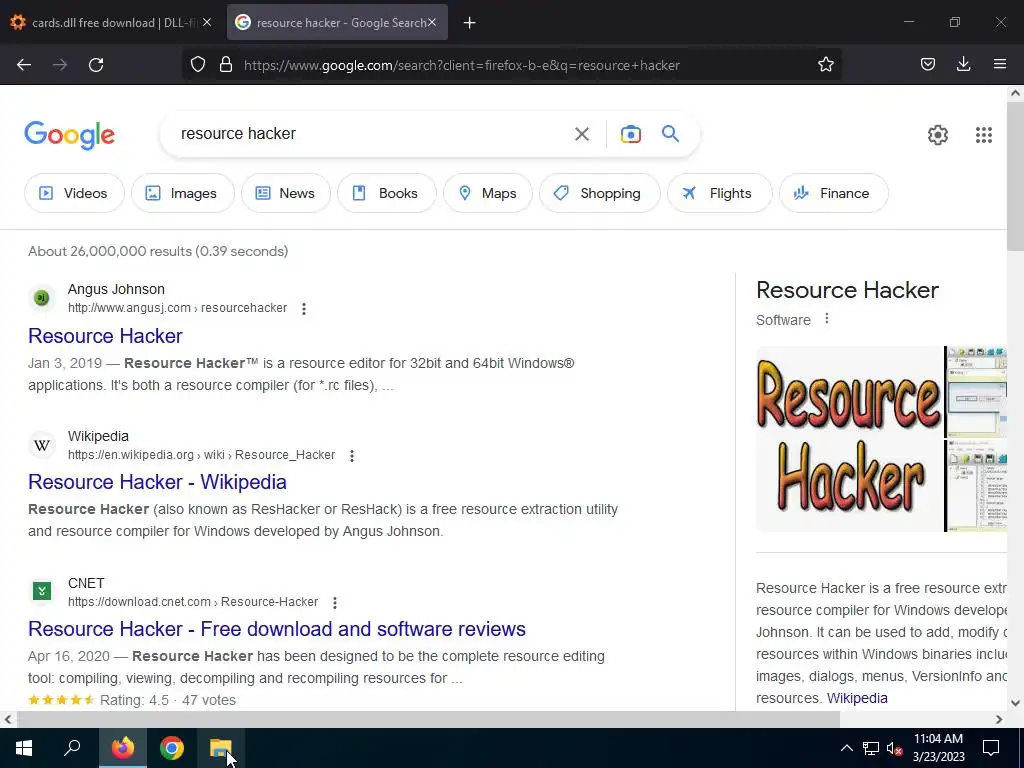Clear the Google search box text
The width and height of the screenshot is (1024, 768).
point(582,134)
